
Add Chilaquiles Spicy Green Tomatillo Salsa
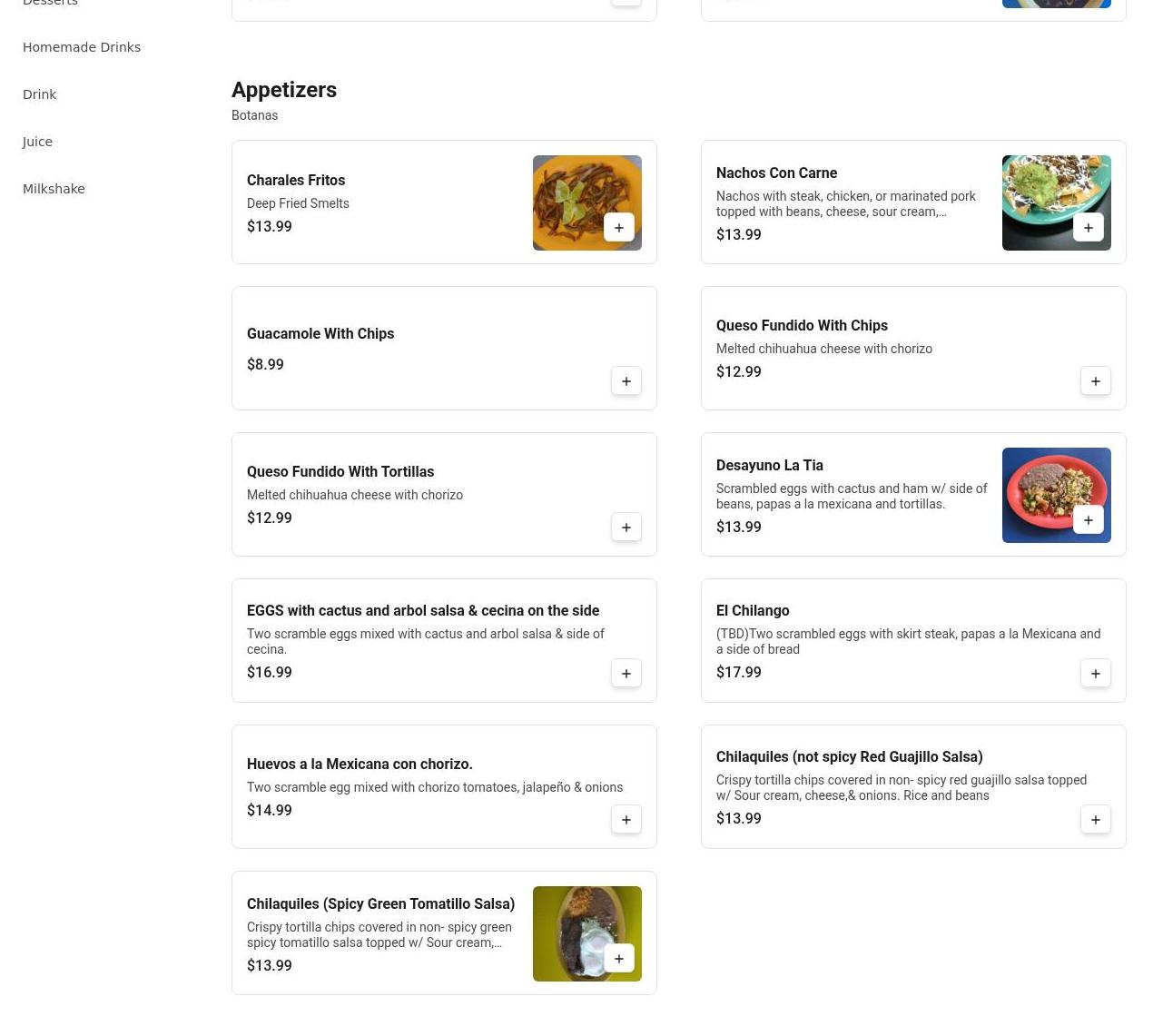tap(619, 959)
